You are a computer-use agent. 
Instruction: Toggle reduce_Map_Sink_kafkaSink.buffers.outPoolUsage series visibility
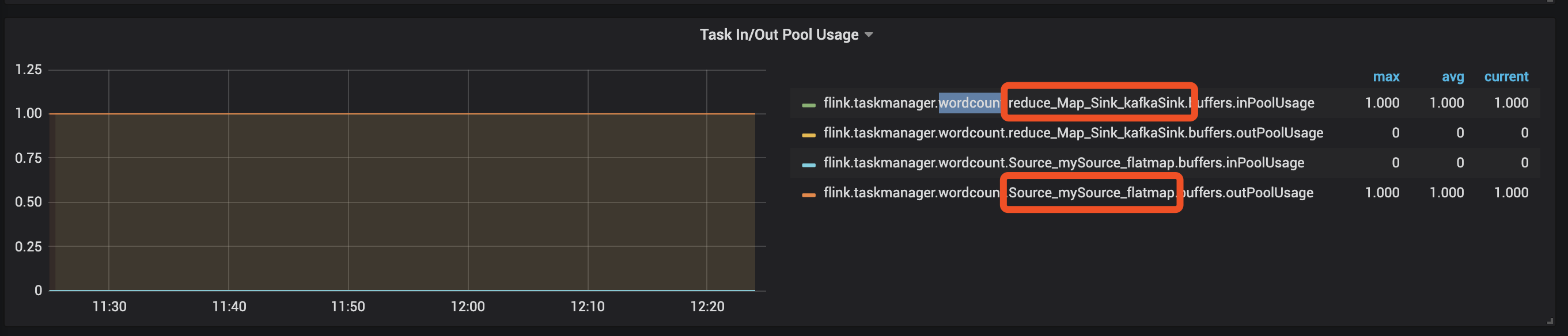point(1073,132)
